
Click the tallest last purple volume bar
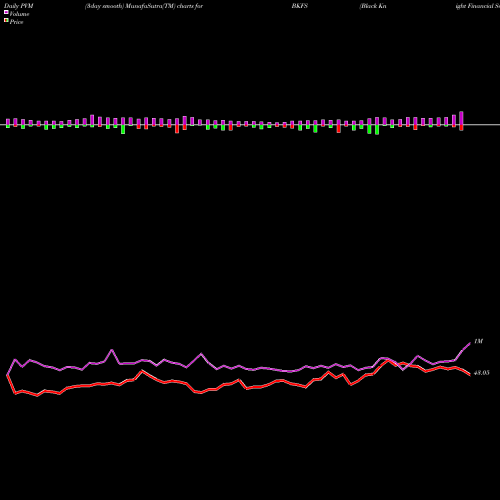(x=461, y=118)
